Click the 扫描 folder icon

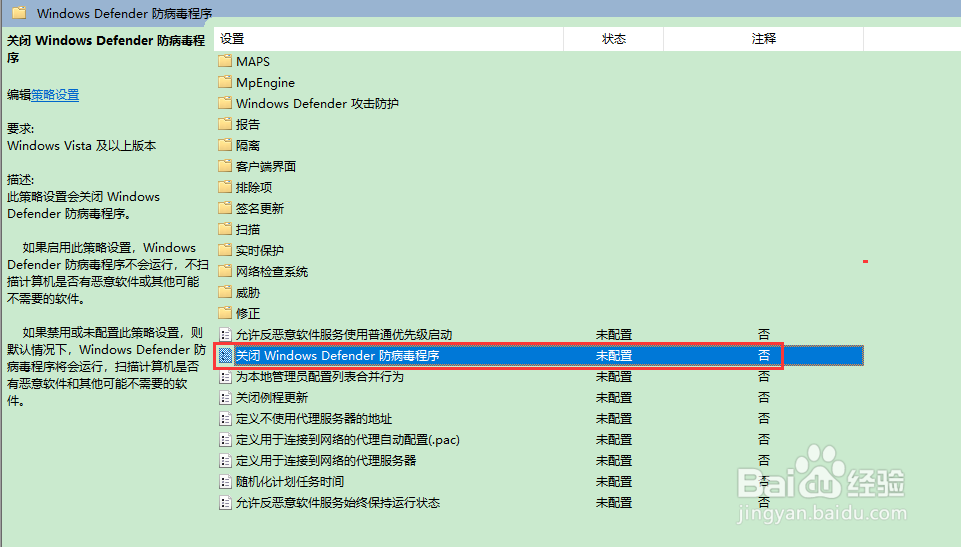(x=225, y=228)
